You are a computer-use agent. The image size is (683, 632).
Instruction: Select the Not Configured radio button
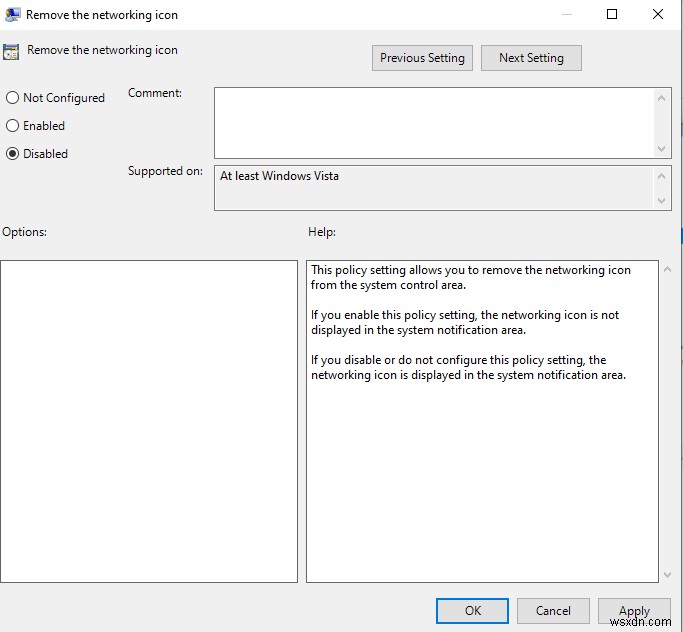tap(13, 98)
